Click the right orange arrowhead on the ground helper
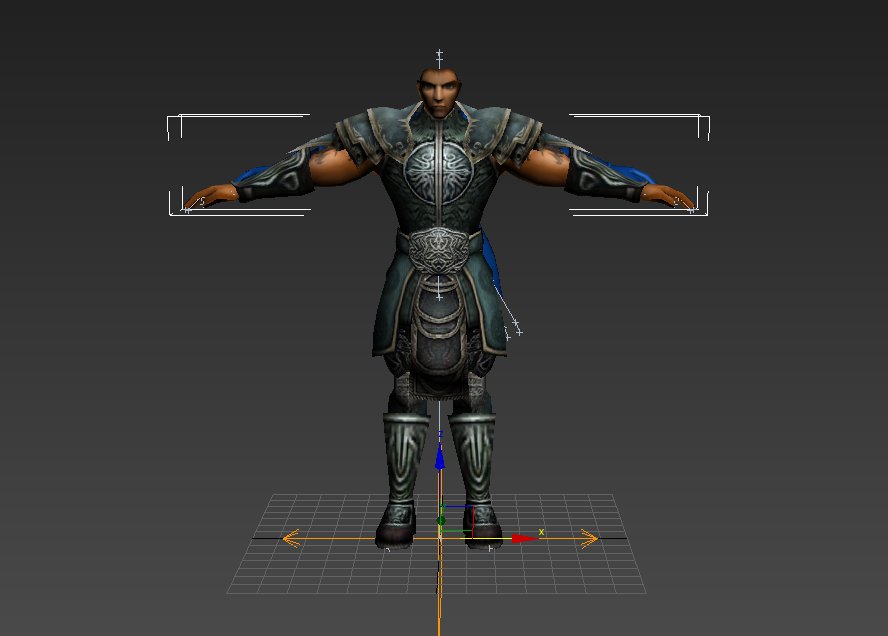The width and height of the screenshot is (888, 636). click(589, 538)
